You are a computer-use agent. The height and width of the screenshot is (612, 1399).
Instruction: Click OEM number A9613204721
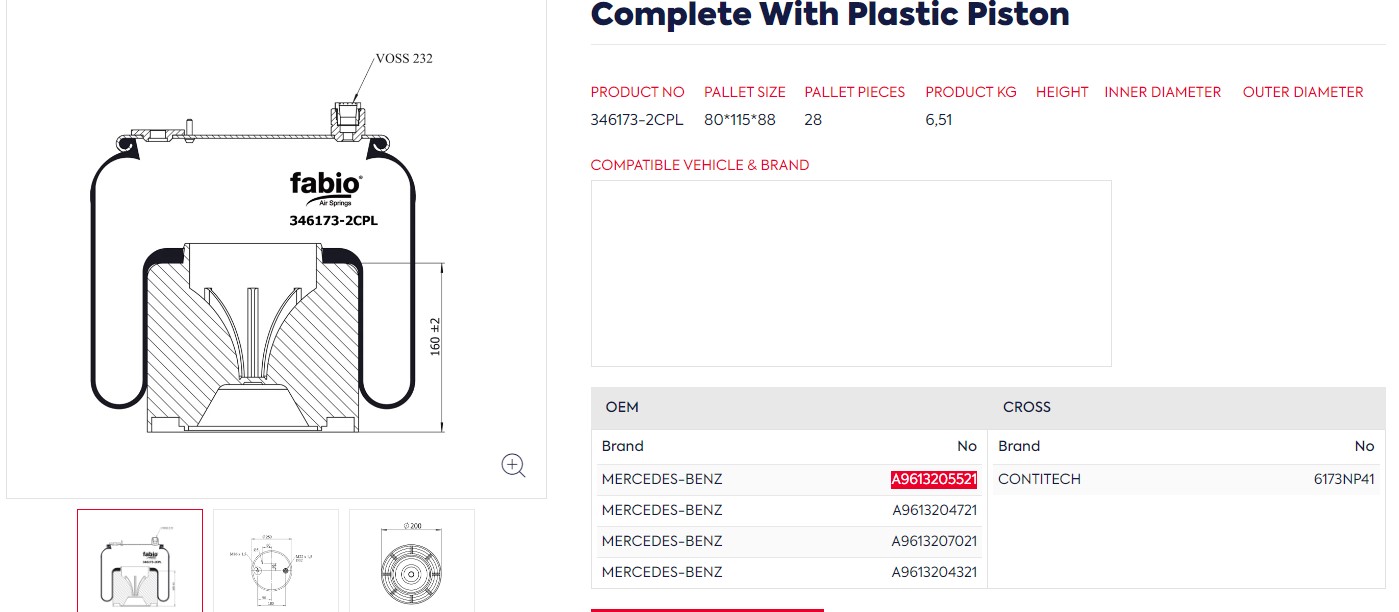click(x=935, y=510)
